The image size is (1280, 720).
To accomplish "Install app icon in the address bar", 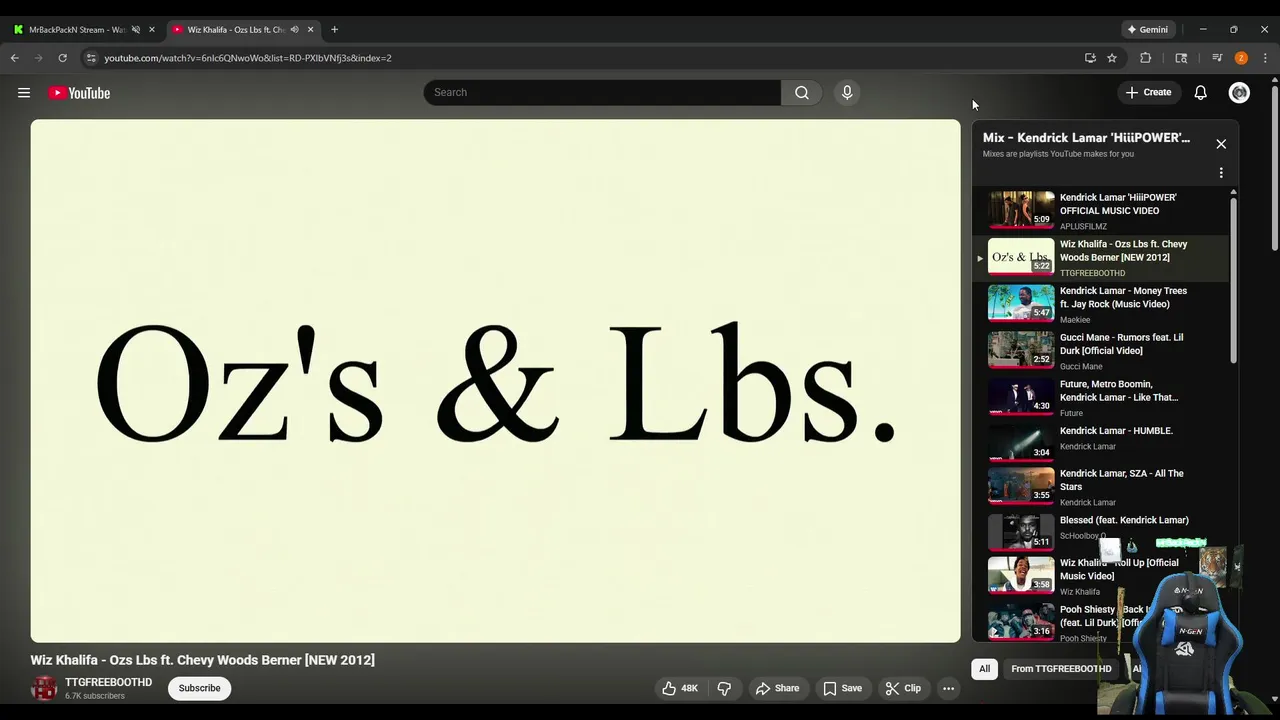I will 1090,58.
